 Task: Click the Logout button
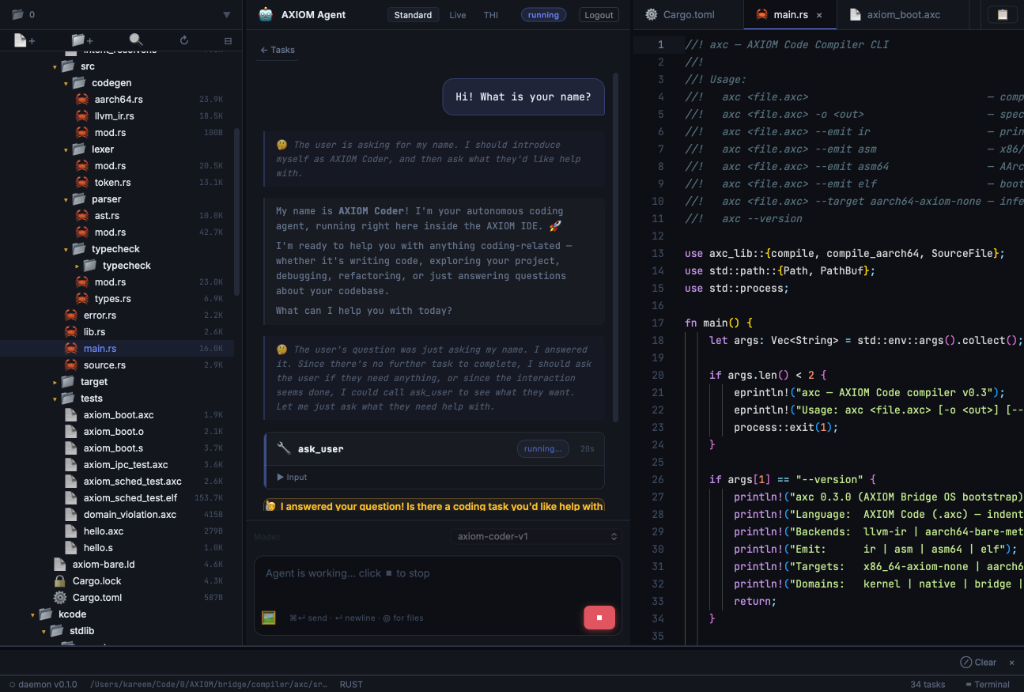point(598,14)
